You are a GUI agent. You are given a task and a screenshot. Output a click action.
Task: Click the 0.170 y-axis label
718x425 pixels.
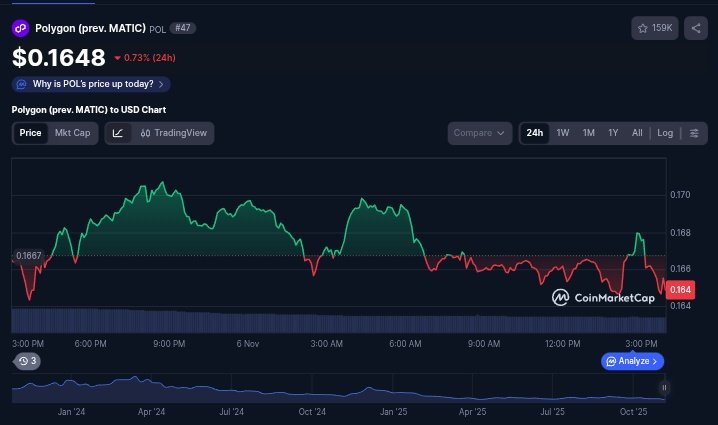[x=680, y=195]
